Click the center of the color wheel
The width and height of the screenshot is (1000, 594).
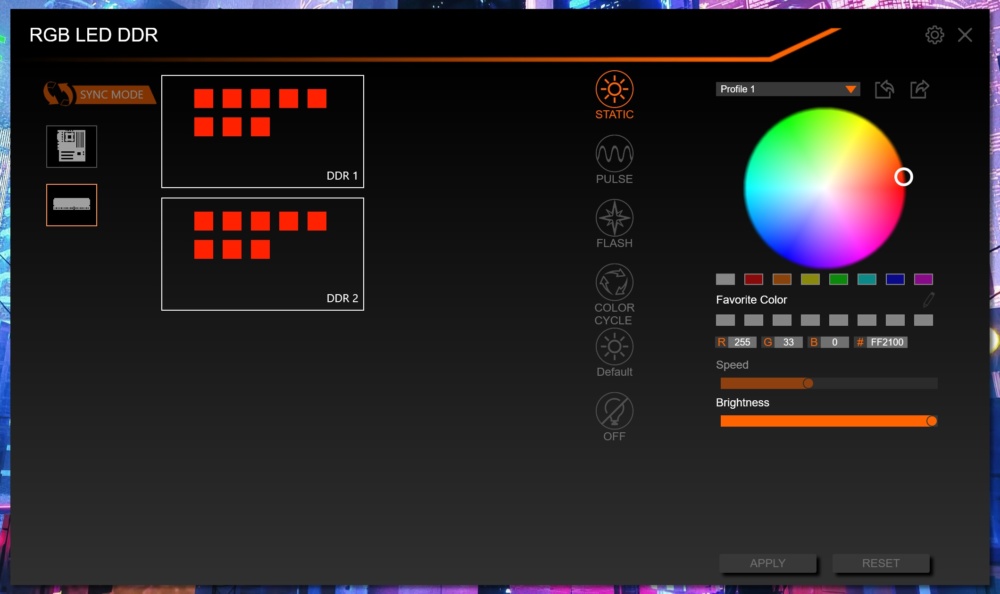824,188
